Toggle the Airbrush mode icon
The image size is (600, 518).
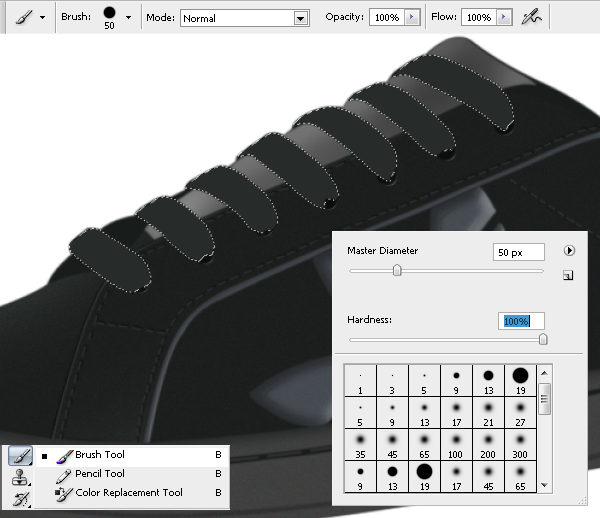532,17
